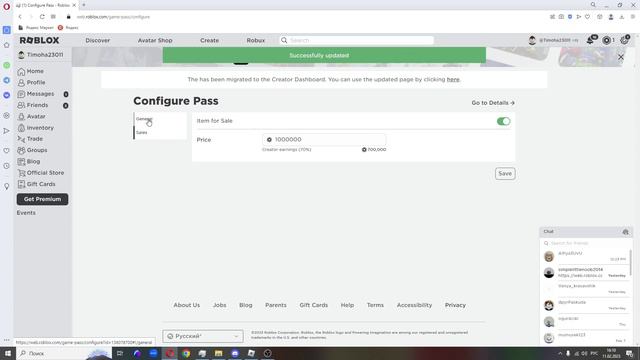Open the Русский language dropdown
Image resolution: width=640 pixels, height=360 pixels.
(203, 336)
